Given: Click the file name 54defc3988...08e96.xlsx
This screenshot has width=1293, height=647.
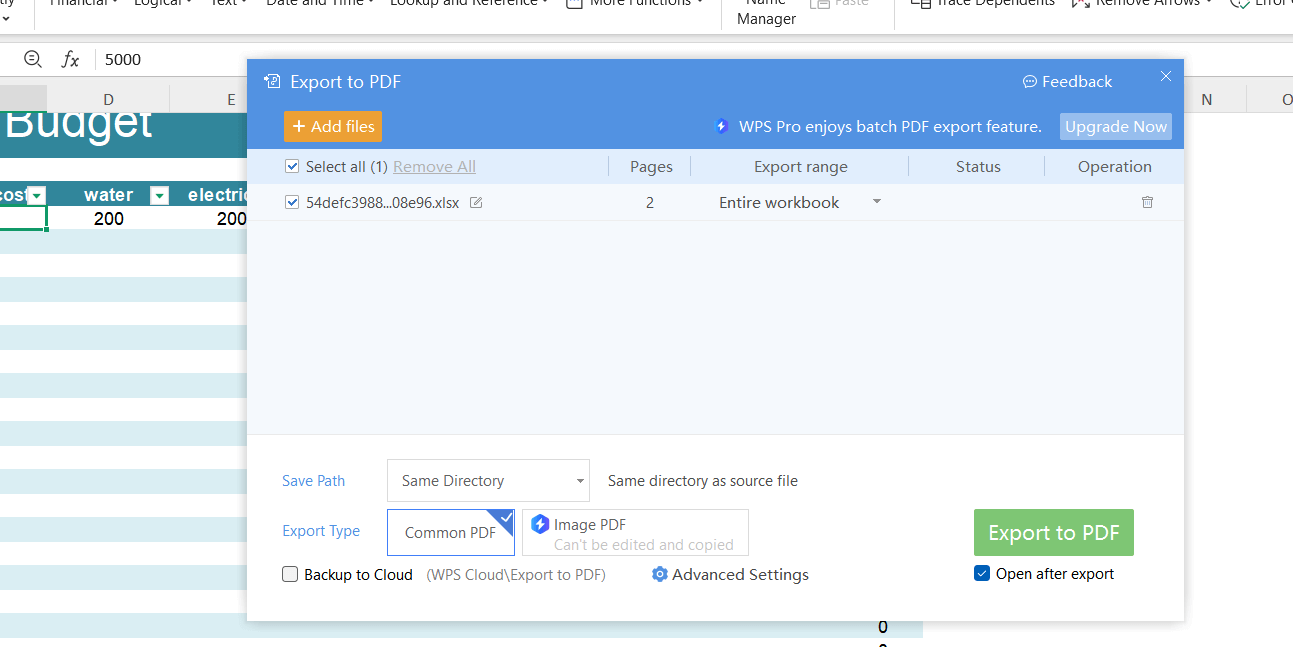Looking at the screenshot, I should click(382, 202).
